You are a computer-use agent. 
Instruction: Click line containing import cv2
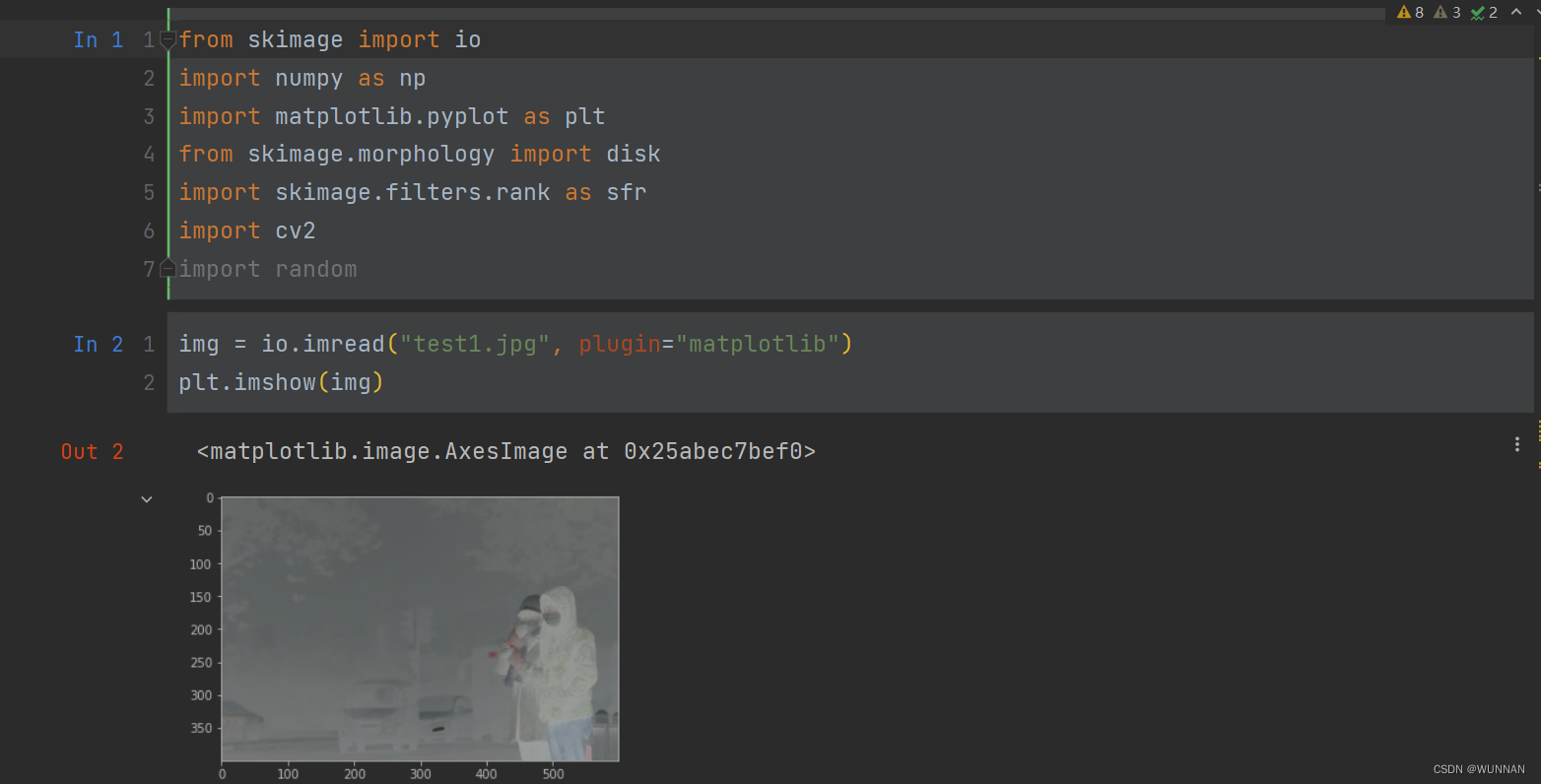click(x=246, y=230)
